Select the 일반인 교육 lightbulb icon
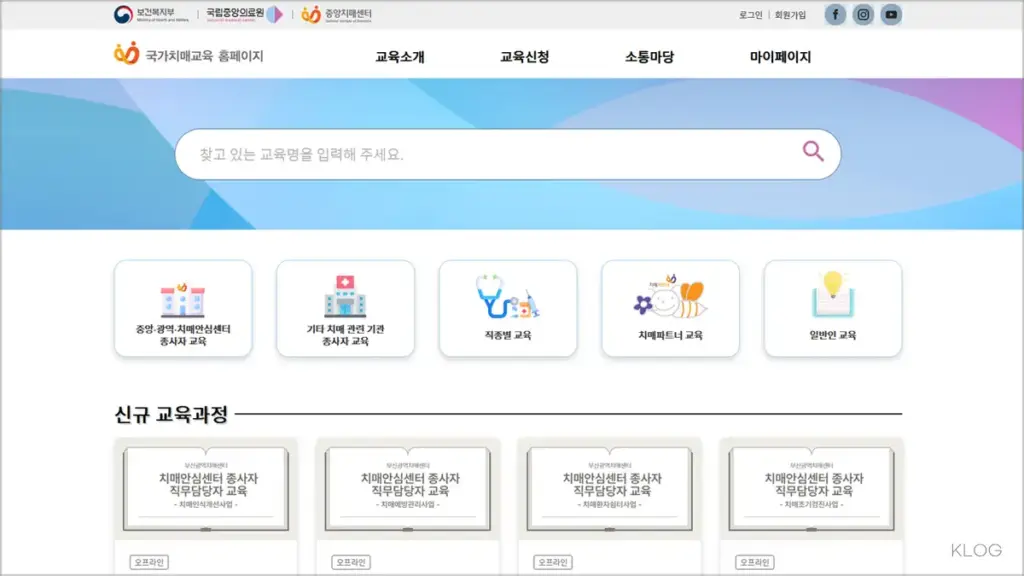Screen dimensions: 1024x576 832,295
